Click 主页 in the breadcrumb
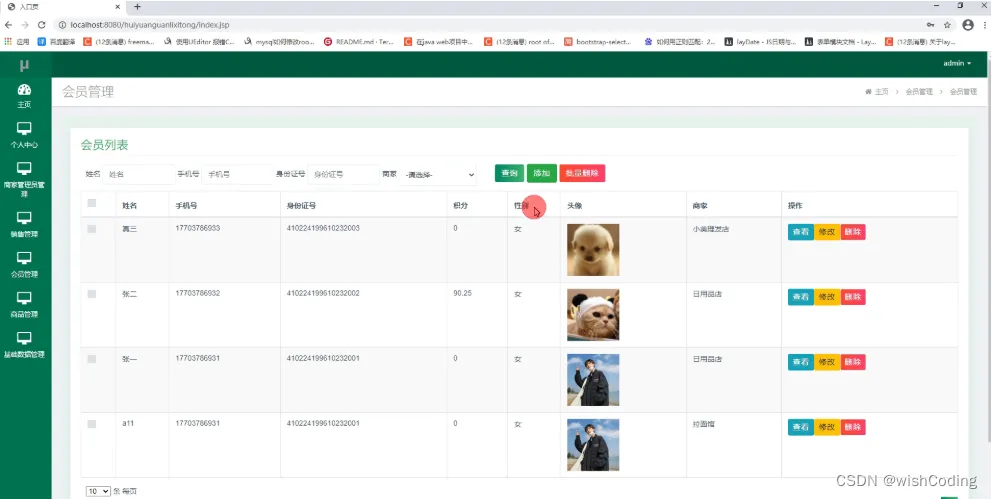This screenshot has height=499, width=992. point(881,92)
